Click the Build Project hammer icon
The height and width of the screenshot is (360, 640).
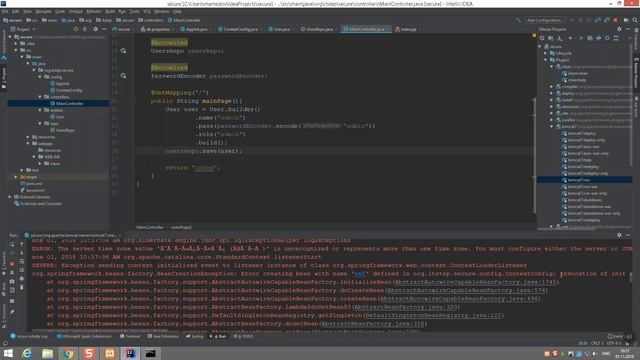[x=518, y=20]
